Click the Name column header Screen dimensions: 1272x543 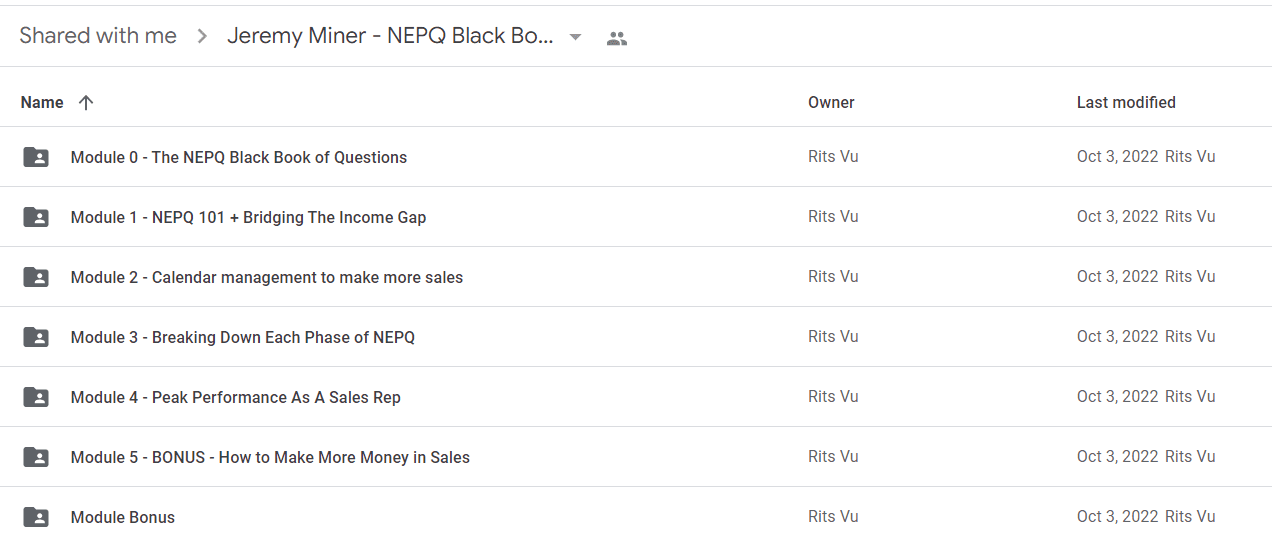[x=42, y=102]
